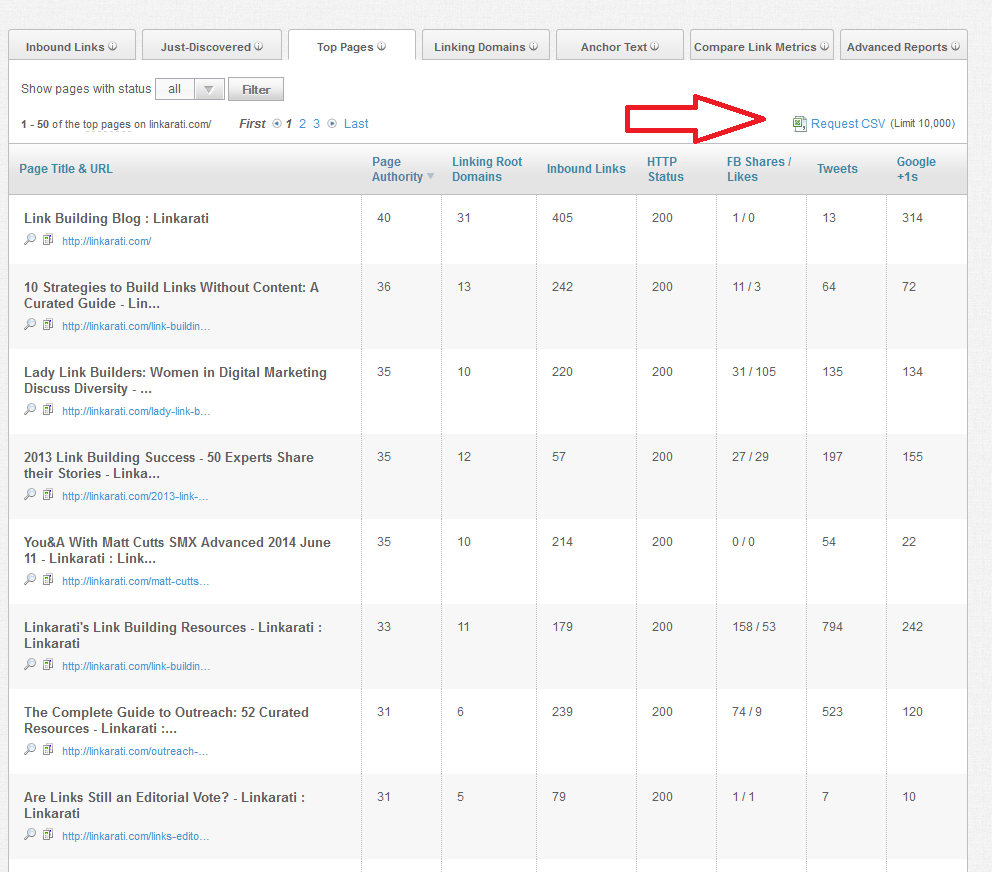This screenshot has width=992, height=872.
Task: Open linkarati.com/lady-link-b... URL link
Action: click(136, 411)
